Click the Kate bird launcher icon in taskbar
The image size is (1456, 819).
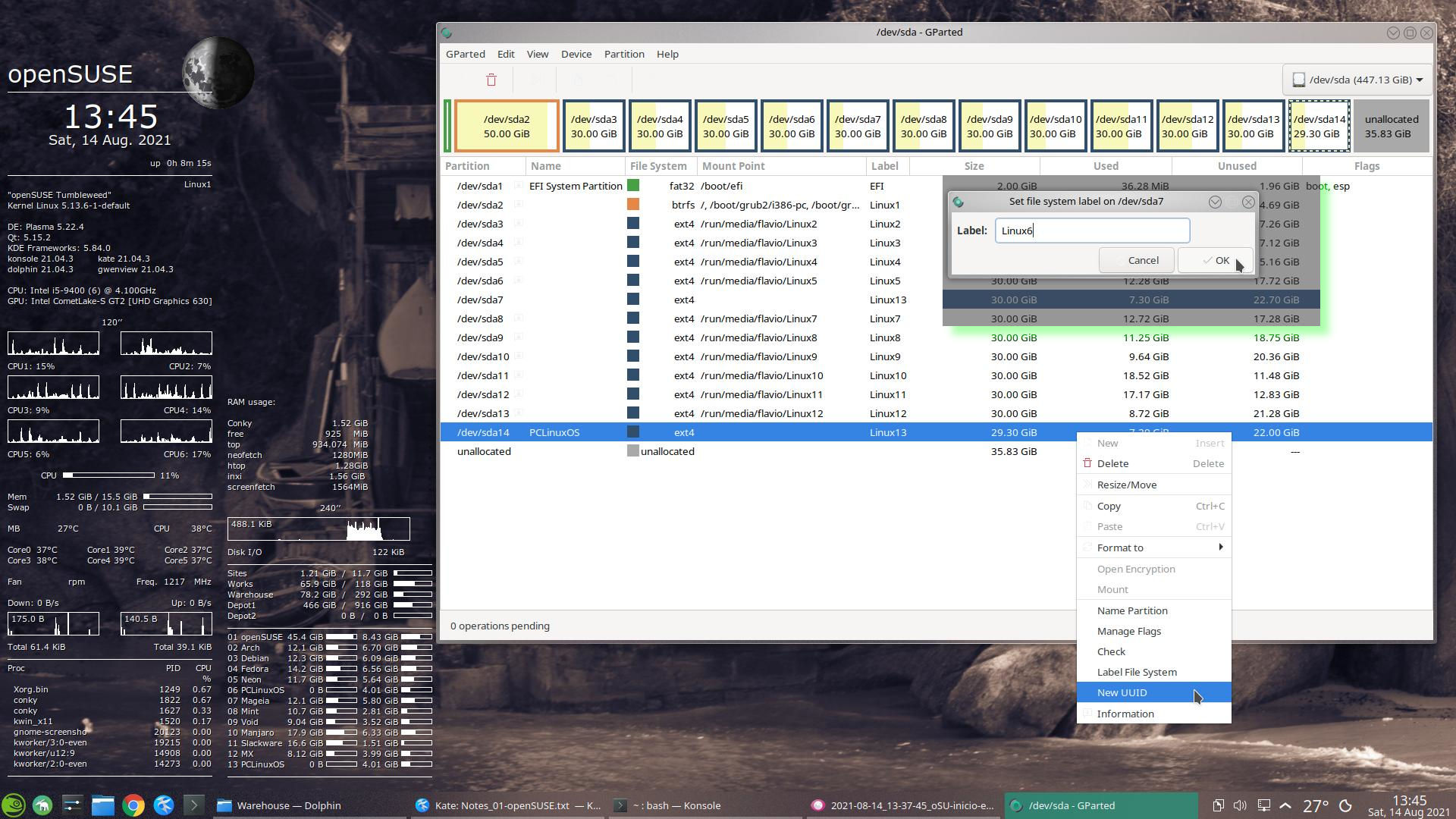pos(164,805)
